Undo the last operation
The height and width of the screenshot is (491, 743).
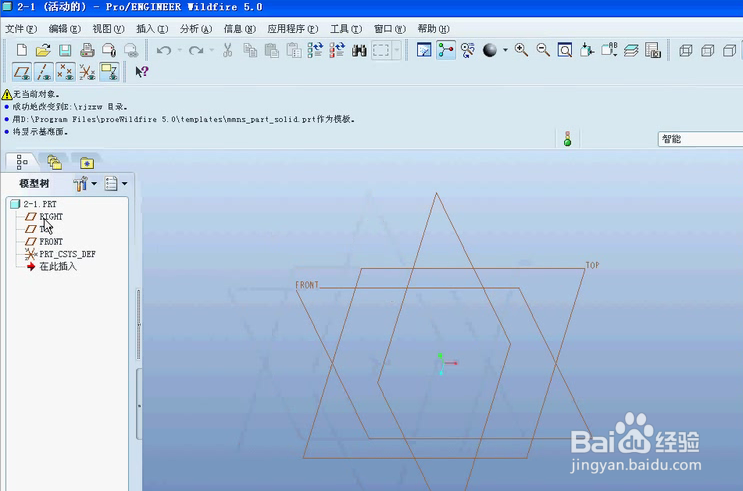point(163,50)
